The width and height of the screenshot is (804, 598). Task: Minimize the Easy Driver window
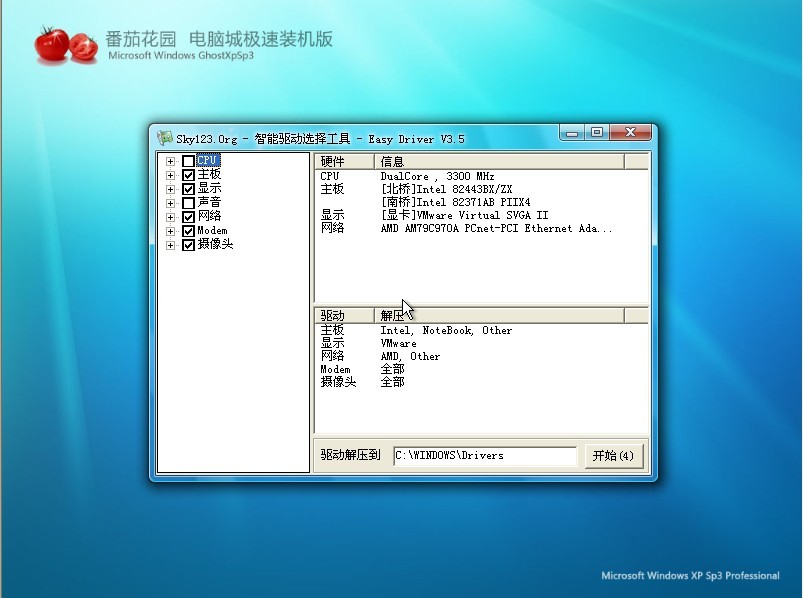tap(572, 133)
